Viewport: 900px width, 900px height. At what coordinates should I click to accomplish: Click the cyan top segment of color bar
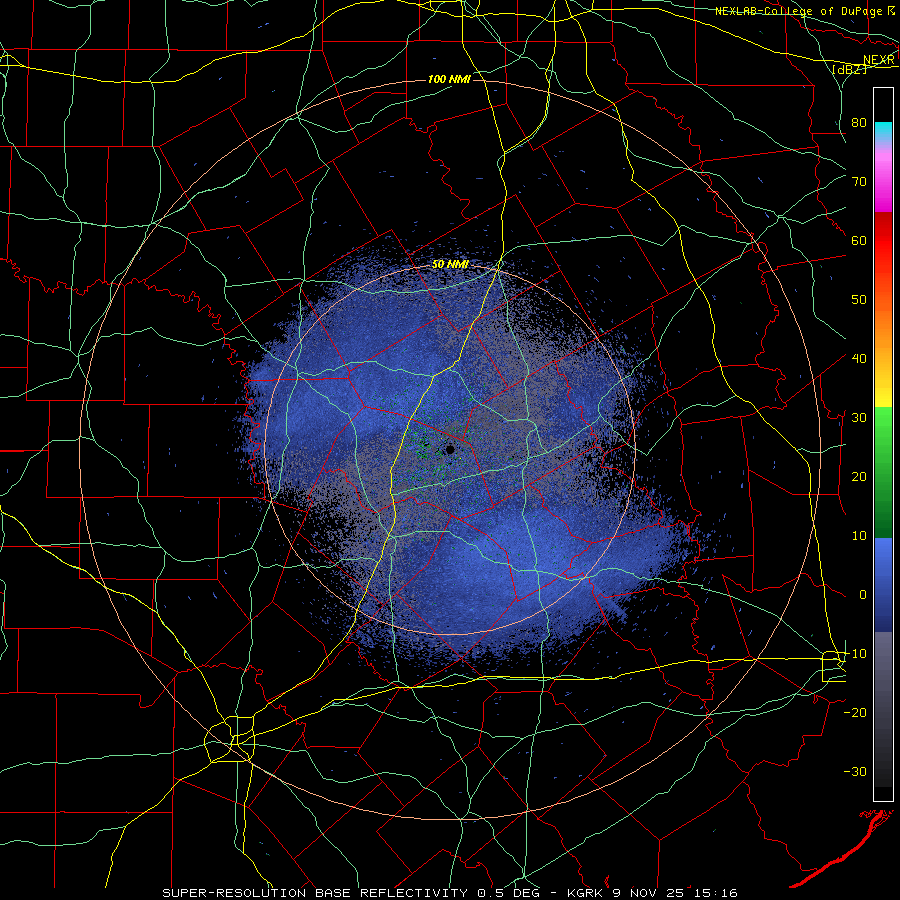click(883, 132)
